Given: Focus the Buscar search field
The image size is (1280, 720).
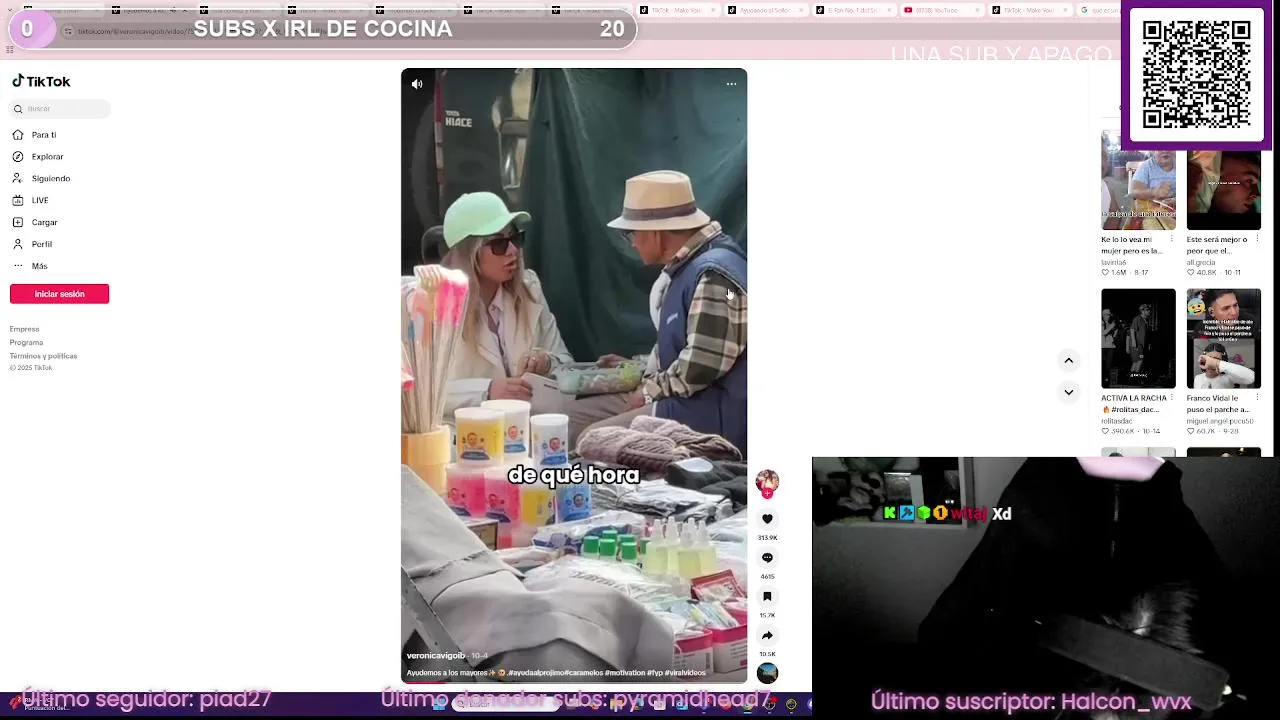Looking at the screenshot, I should pos(60,108).
